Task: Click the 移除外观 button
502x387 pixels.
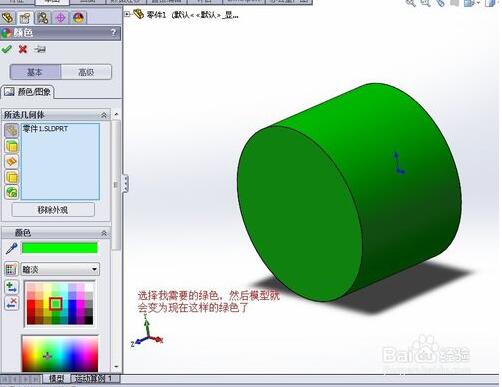Action: pyautogui.click(x=53, y=210)
